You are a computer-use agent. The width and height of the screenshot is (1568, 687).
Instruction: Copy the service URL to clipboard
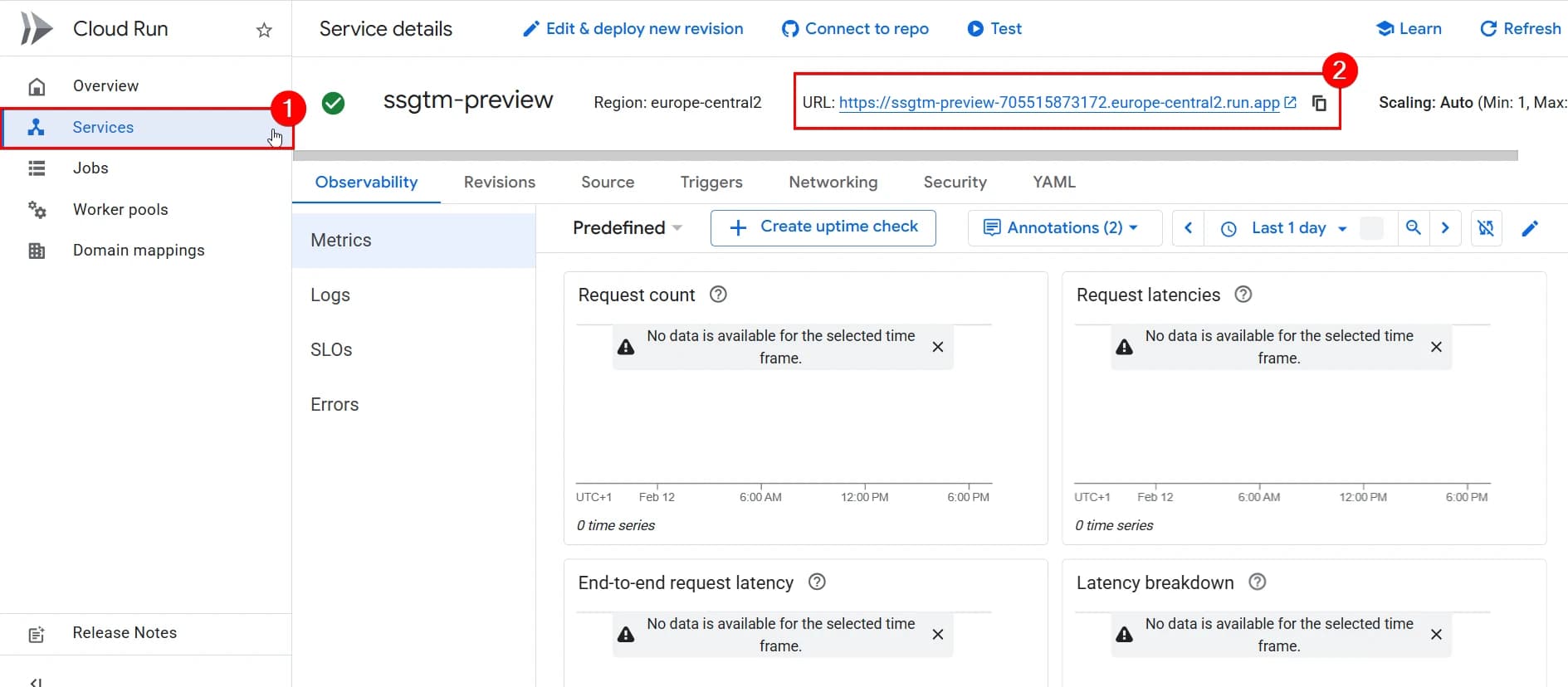pyautogui.click(x=1319, y=103)
